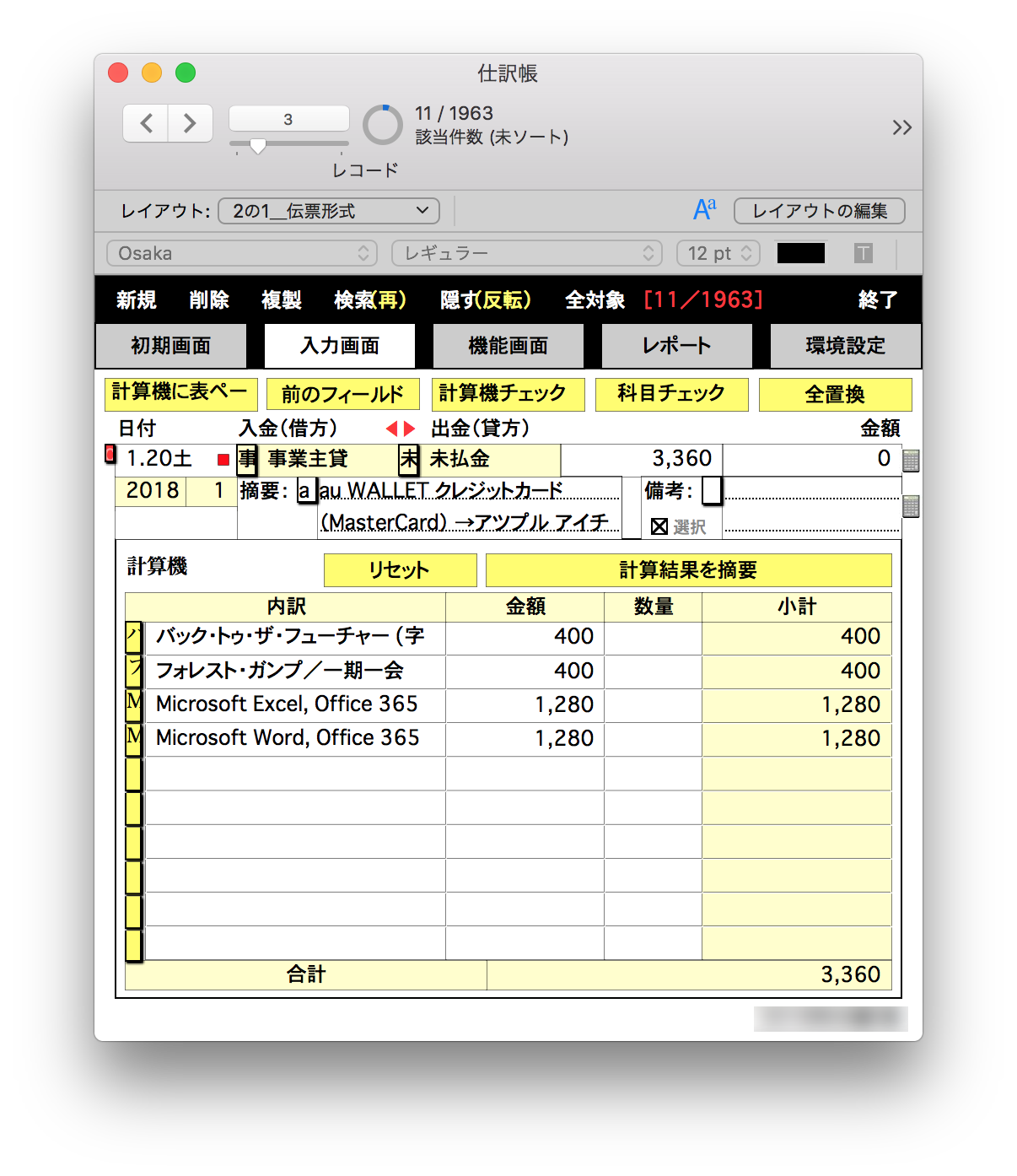Switch to the 機能画面 tab
Image resolution: width=1017 pixels, height=1176 pixels.
(508, 346)
